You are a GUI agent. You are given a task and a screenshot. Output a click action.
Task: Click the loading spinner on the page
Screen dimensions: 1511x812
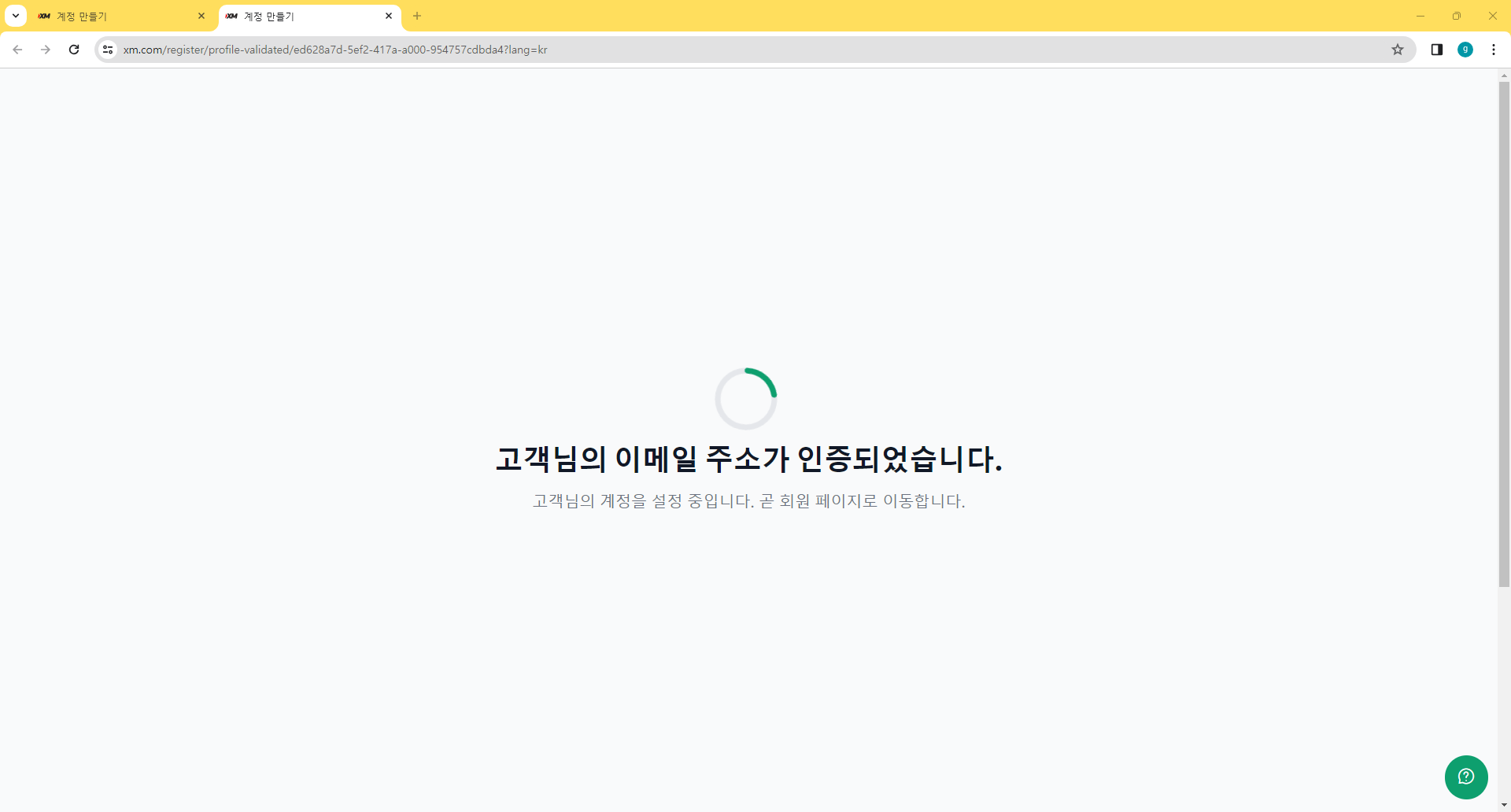coord(746,398)
